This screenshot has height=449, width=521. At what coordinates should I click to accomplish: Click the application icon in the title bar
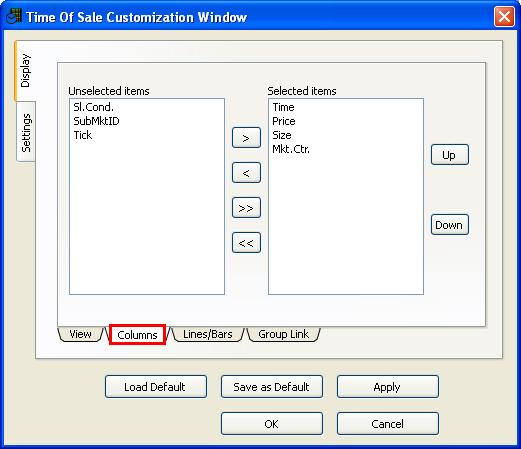14,16
